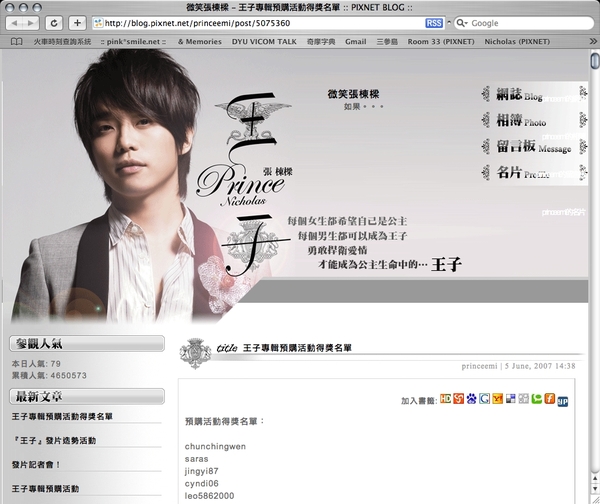The width and height of the screenshot is (600, 504).
Task: Click the red swirl bookmark icon
Action: [458, 399]
